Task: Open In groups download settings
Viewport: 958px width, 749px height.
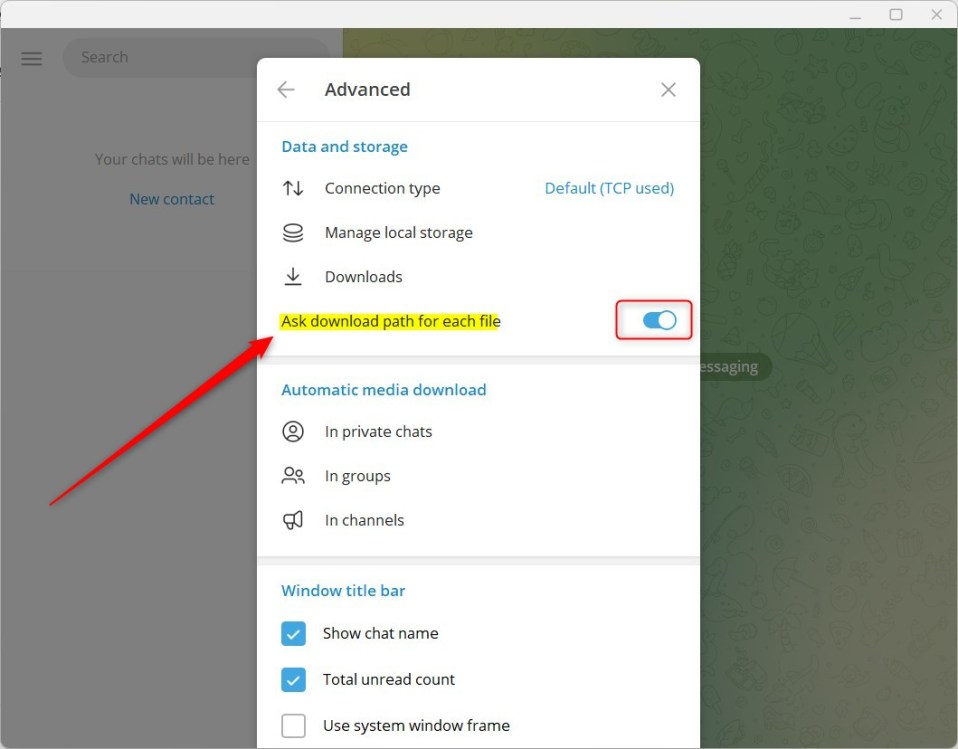Action: [x=478, y=476]
